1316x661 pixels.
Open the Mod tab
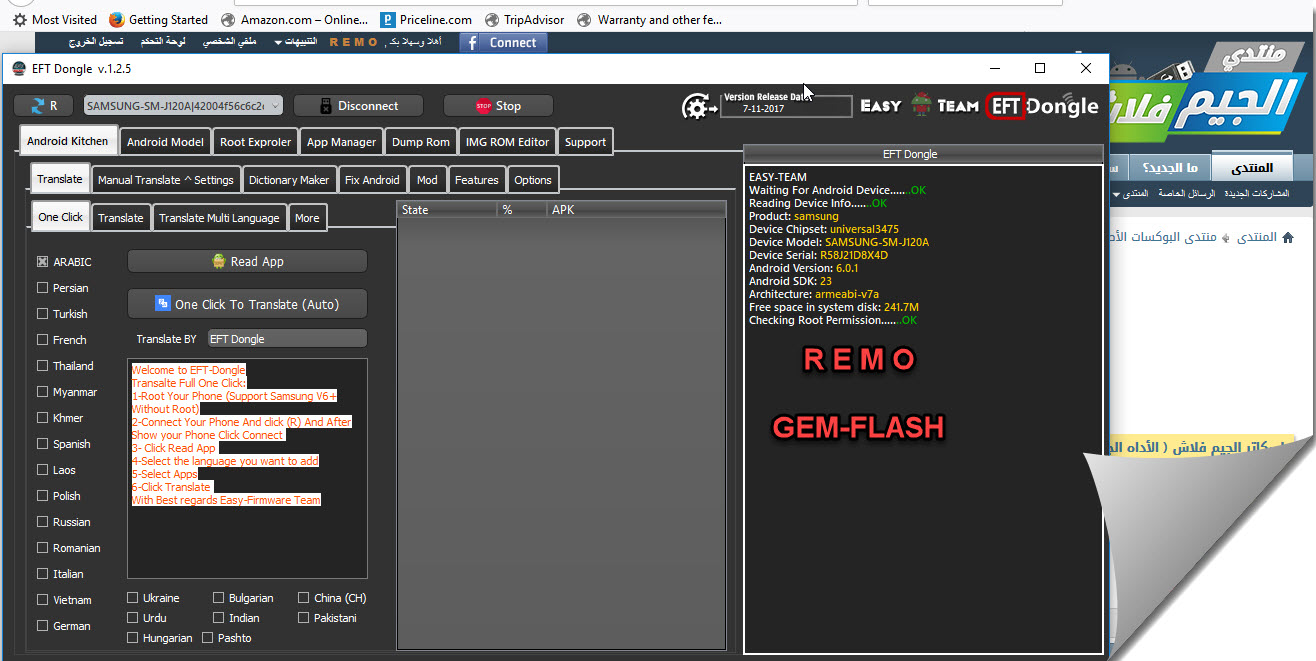(x=427, y=180)
